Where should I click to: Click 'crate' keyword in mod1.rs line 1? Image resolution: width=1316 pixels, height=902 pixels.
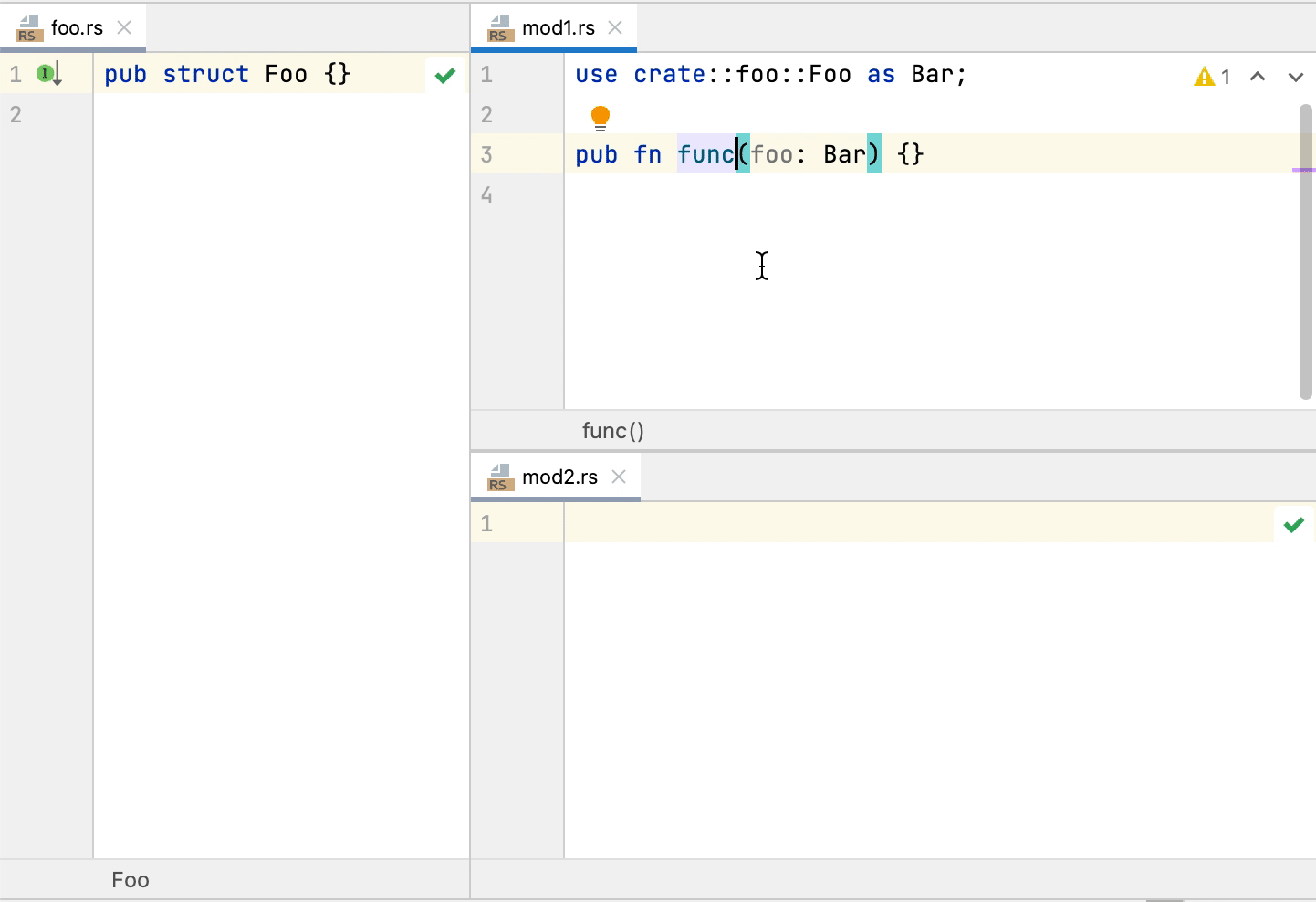[670, 74]
